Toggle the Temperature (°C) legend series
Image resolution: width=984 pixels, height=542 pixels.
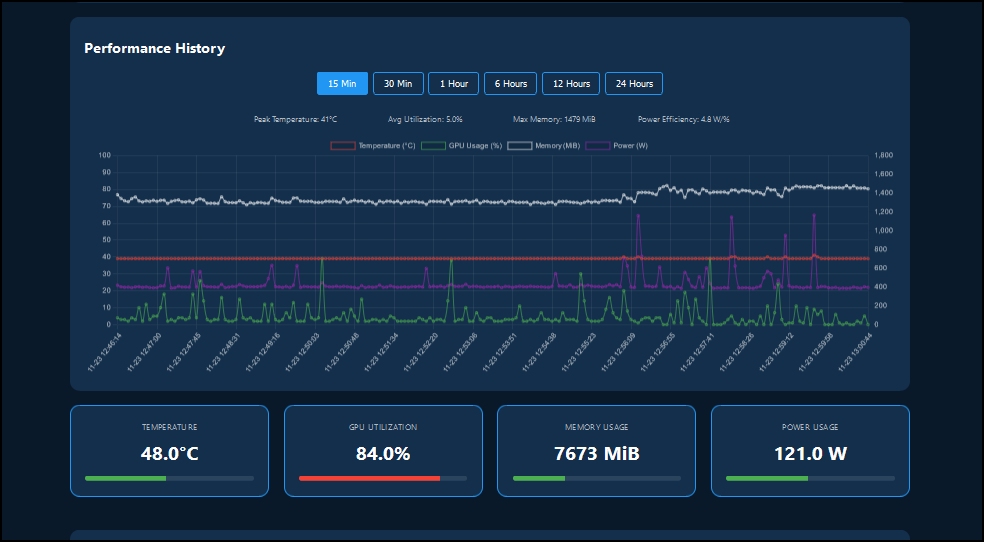click(x=373, y=146)
